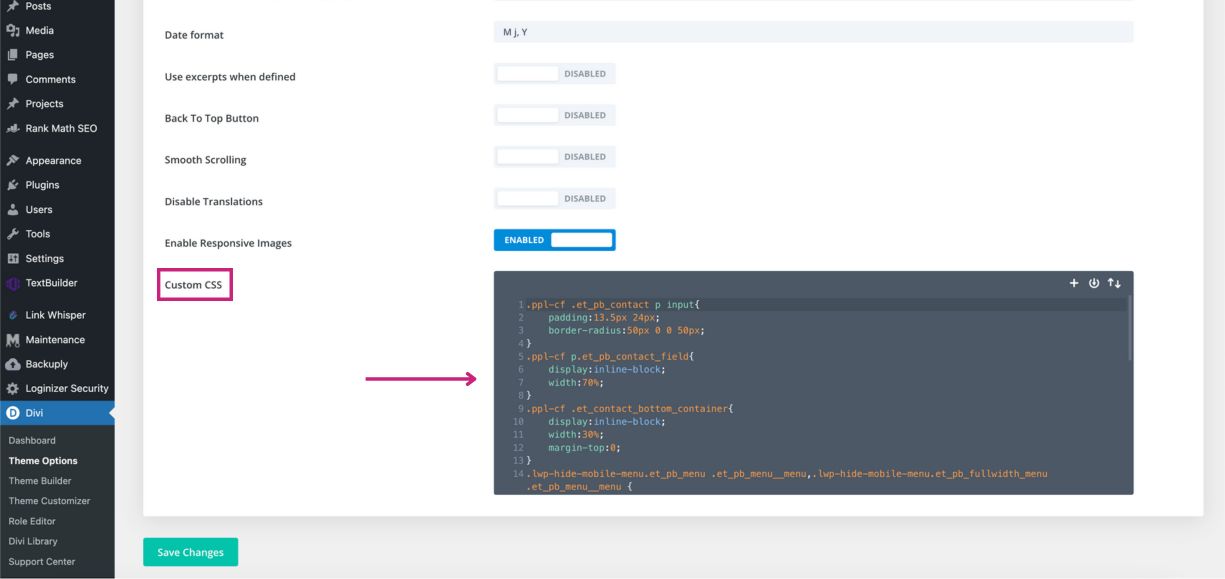Image resolution: width=1225 pixels, height=579 pixels.
Task: Click the Plugins plug icon
Action: pyautogui.click(x=12, y=185)
